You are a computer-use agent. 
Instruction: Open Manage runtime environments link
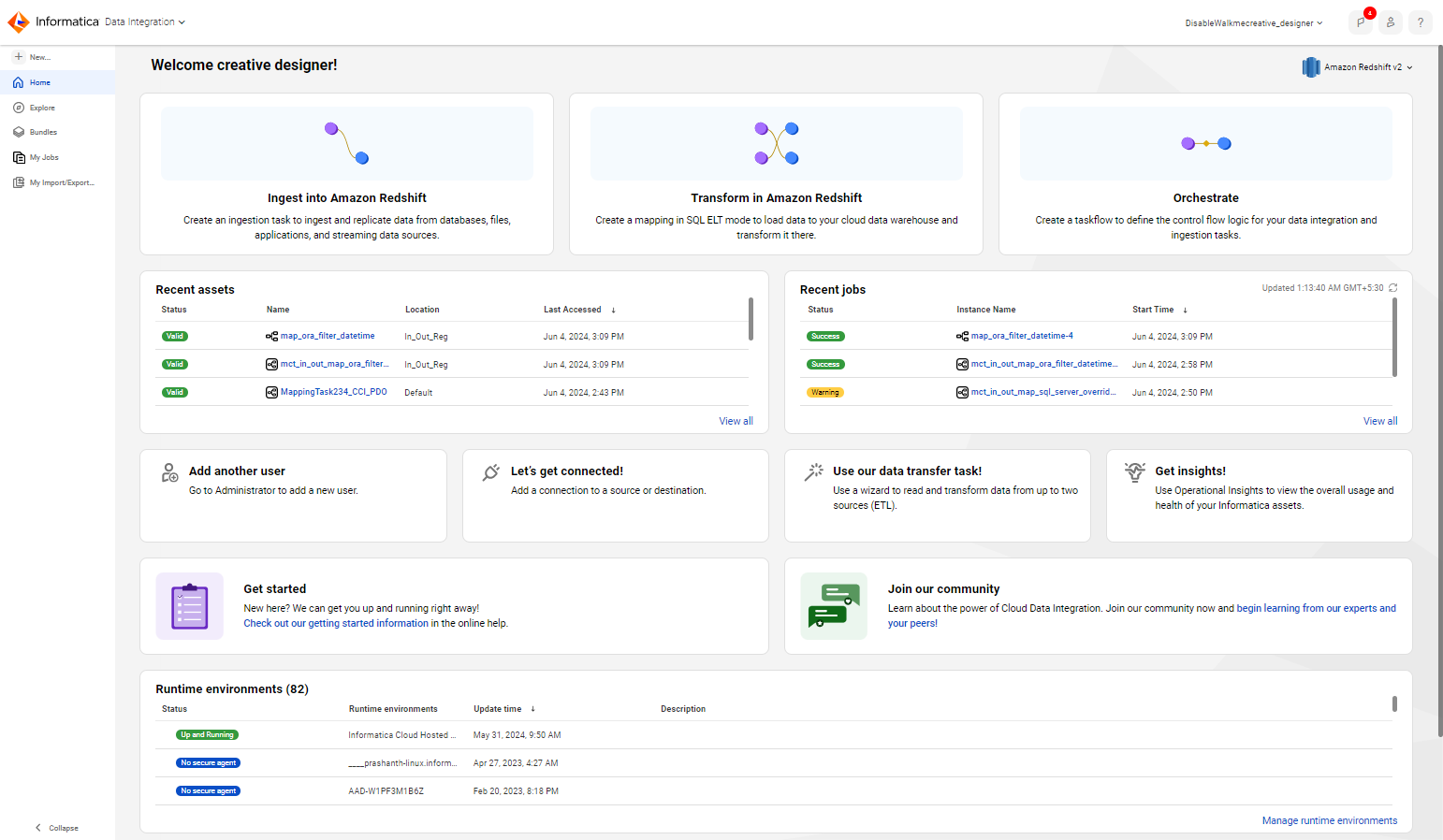pyautogui.click(x=1330, y=820)
